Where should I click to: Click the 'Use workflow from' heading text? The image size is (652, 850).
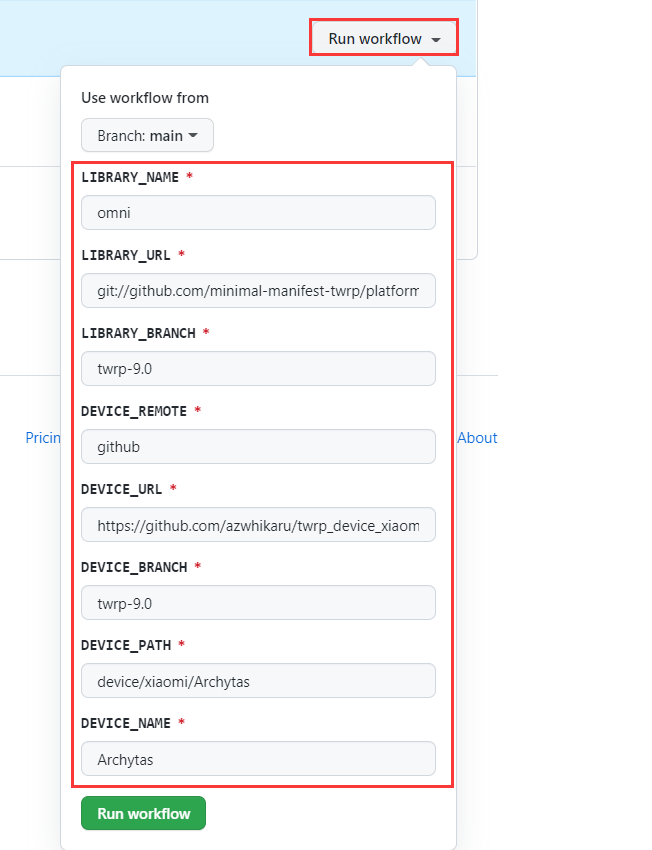click(x=145, y=98)
